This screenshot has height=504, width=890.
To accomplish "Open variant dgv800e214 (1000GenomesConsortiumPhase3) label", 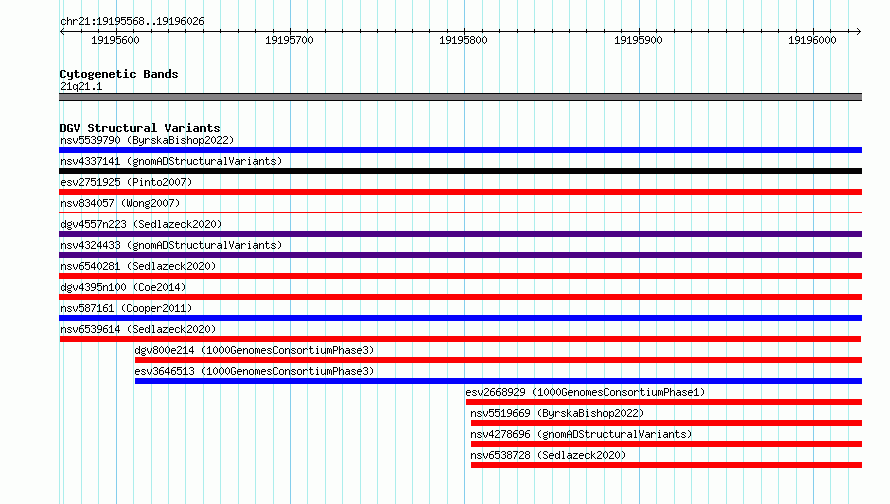I will [254, 350].
